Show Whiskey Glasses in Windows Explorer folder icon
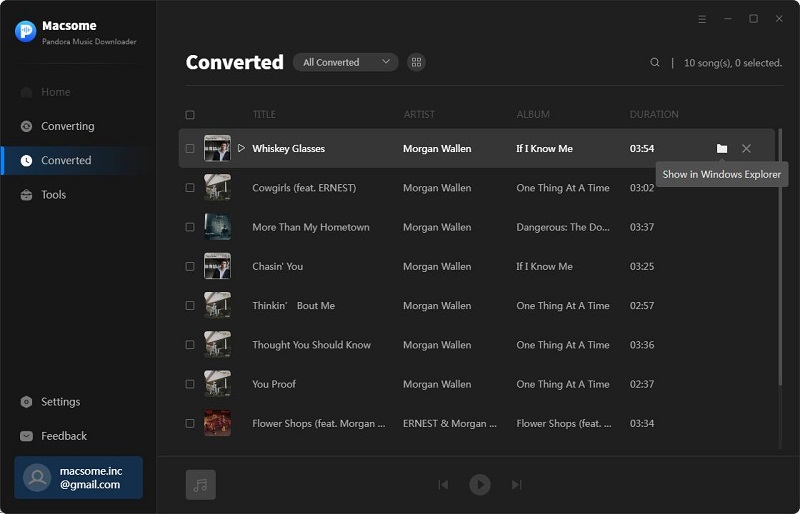The image size is (800, 514). (721, 149)
